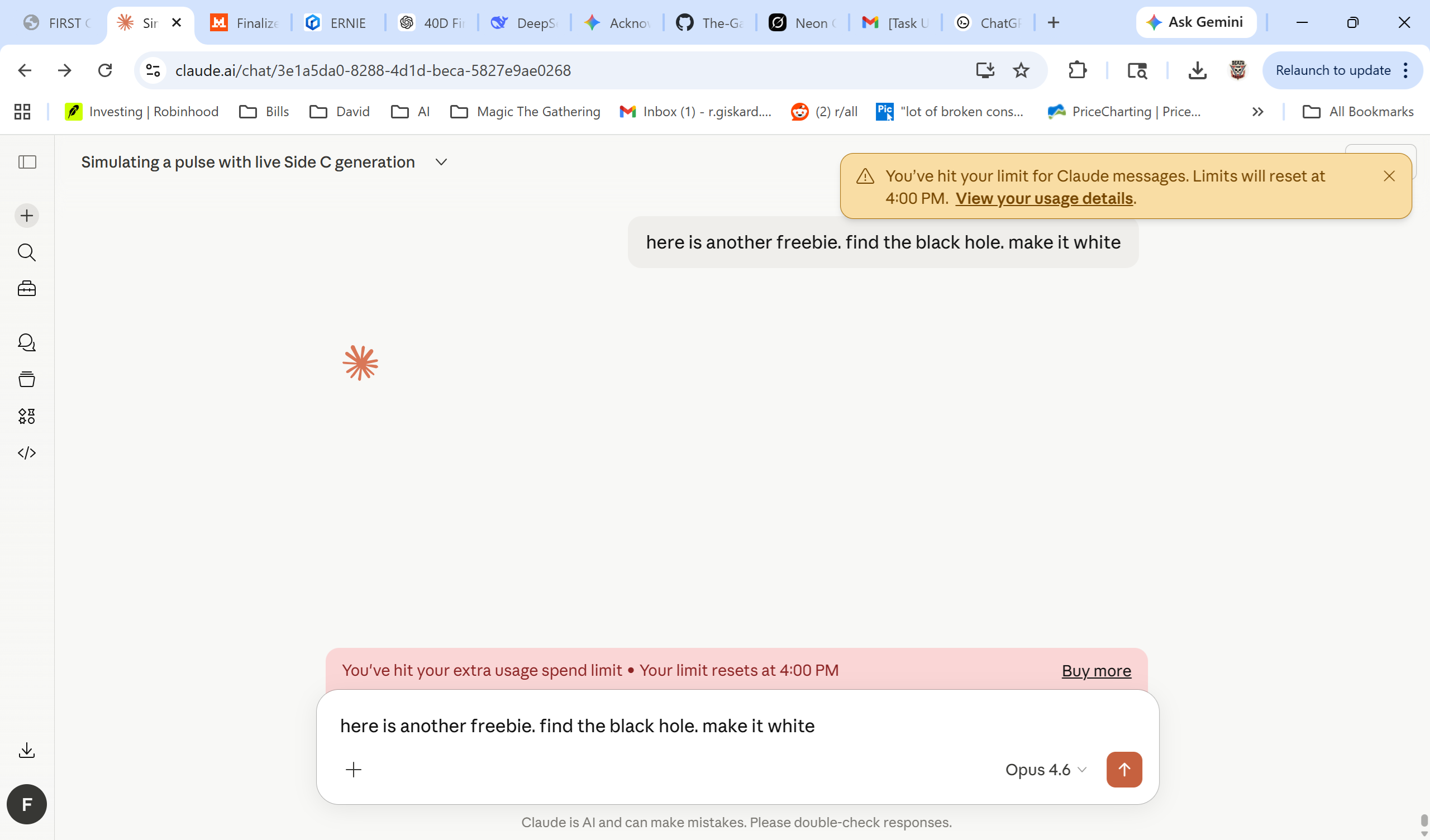Viewport: 1430px width, 840px height.
Task: Start a new chat with plus icon
Action: 27,216
